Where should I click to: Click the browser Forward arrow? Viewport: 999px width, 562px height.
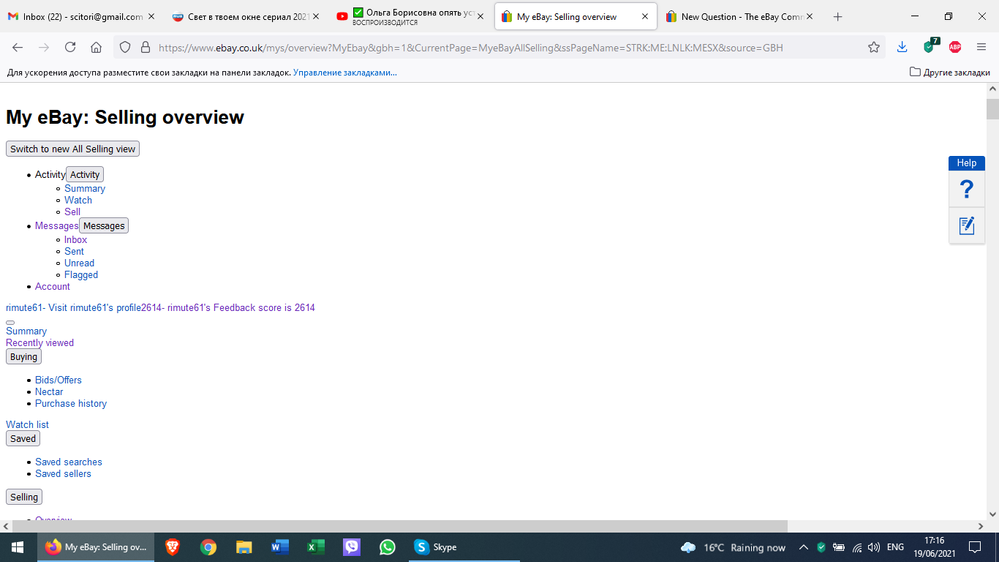[x=43, y=47]
